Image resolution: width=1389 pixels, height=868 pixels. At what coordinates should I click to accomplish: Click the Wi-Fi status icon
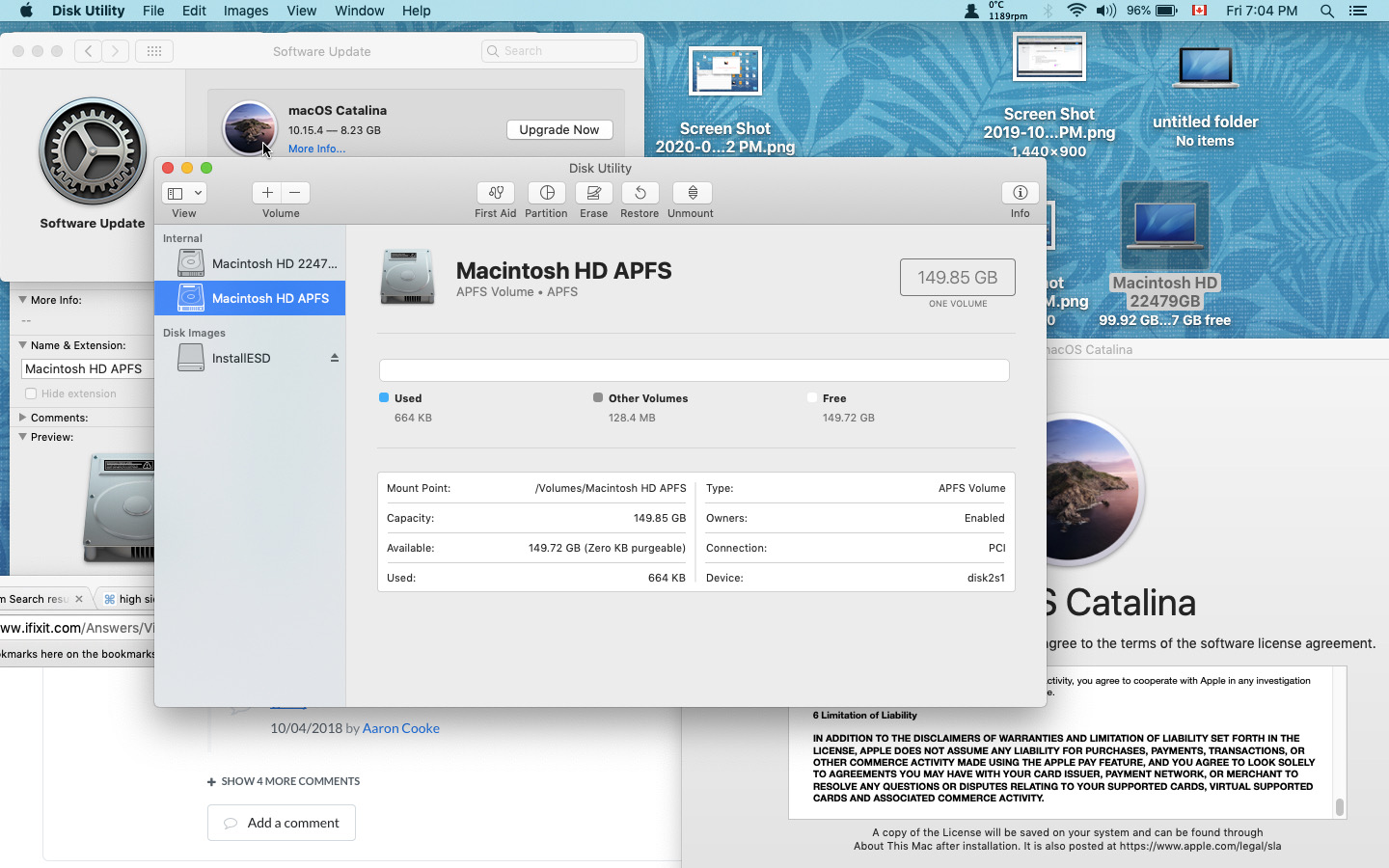tap(1076, 11)
